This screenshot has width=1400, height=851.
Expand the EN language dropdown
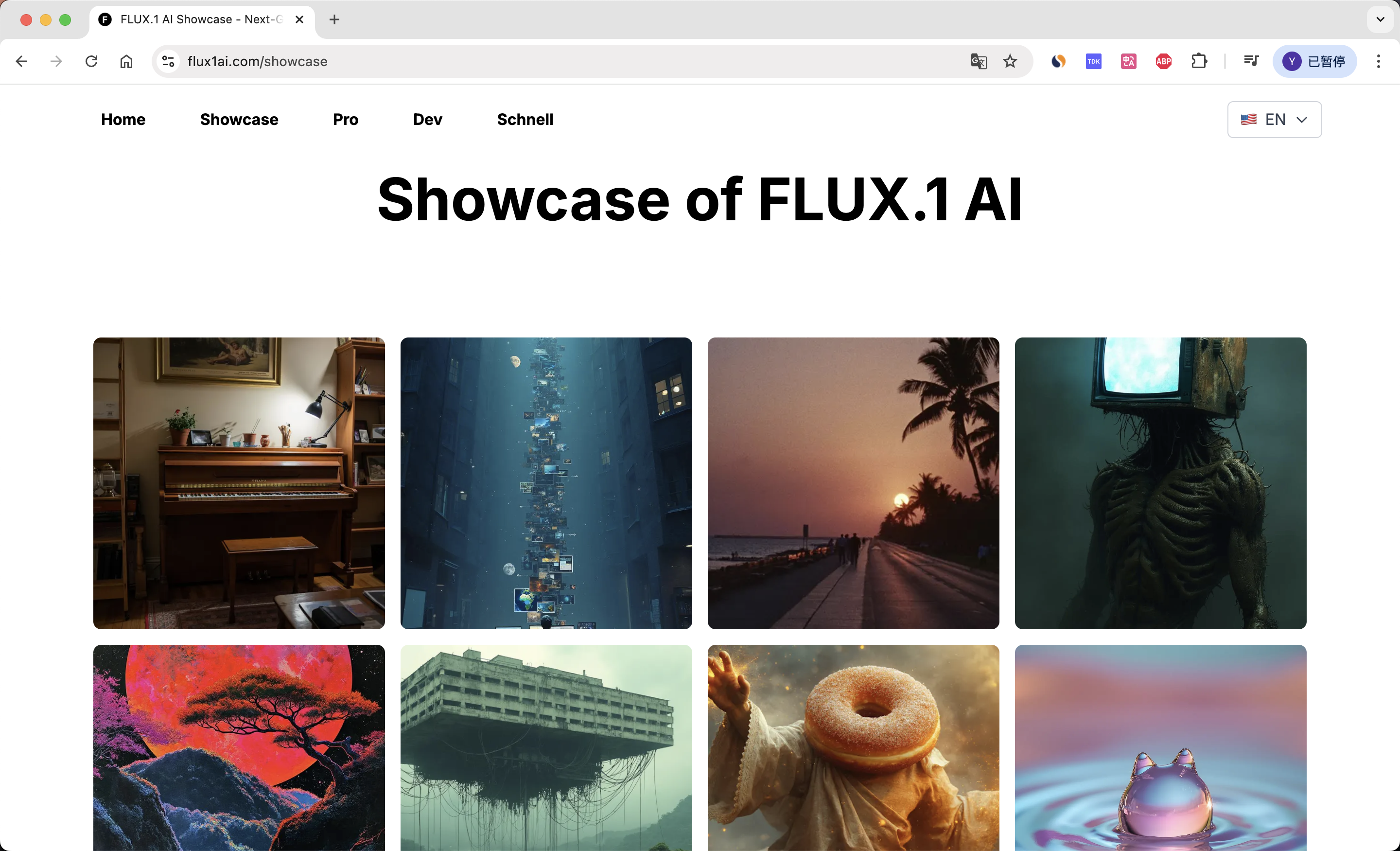point(1275,119)
